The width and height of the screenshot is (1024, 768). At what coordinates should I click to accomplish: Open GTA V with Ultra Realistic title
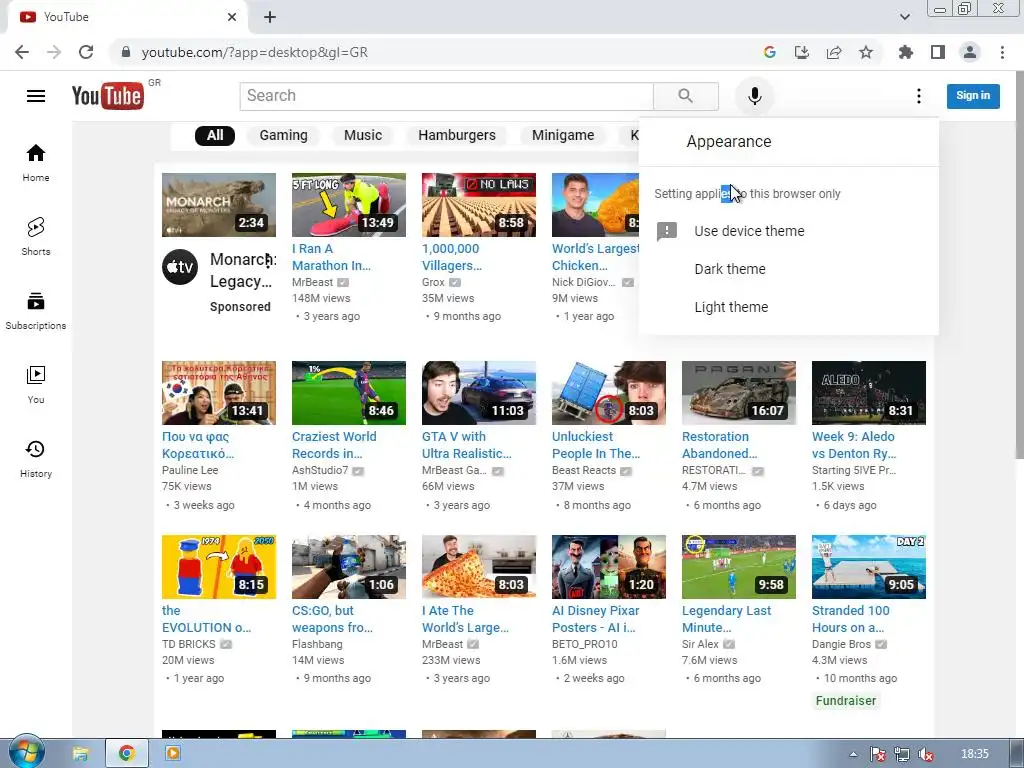click(x=466, y=445)
